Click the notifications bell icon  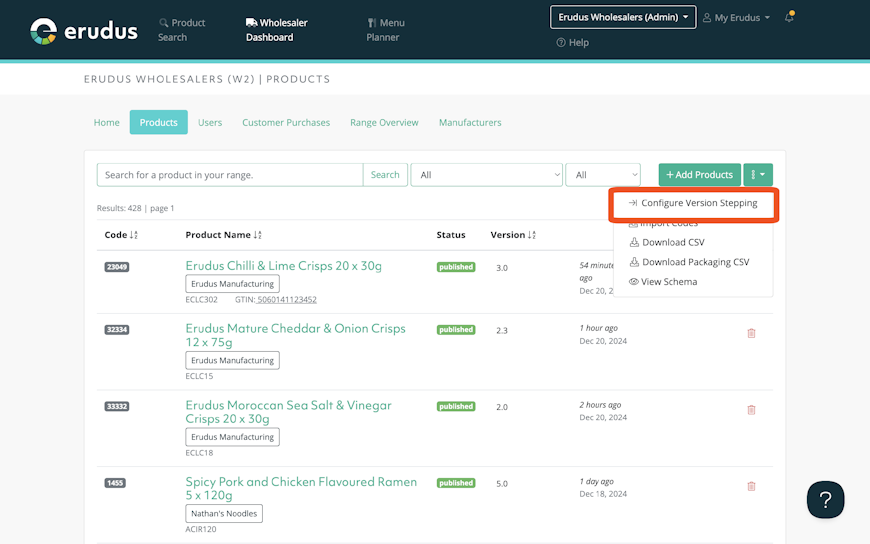tap(789, 17)
